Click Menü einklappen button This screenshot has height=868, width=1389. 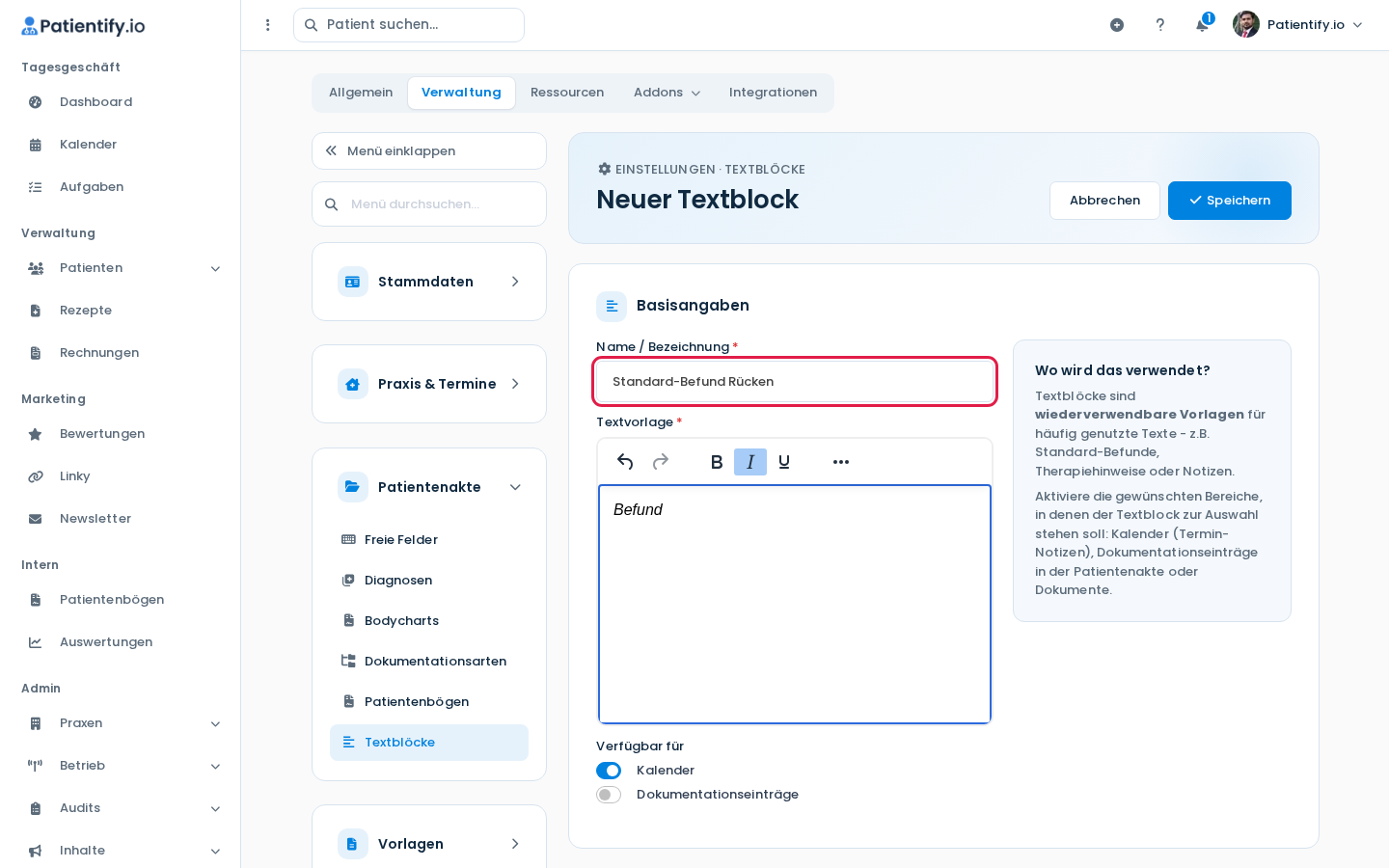pyautogui.click(x=429, y=151)
